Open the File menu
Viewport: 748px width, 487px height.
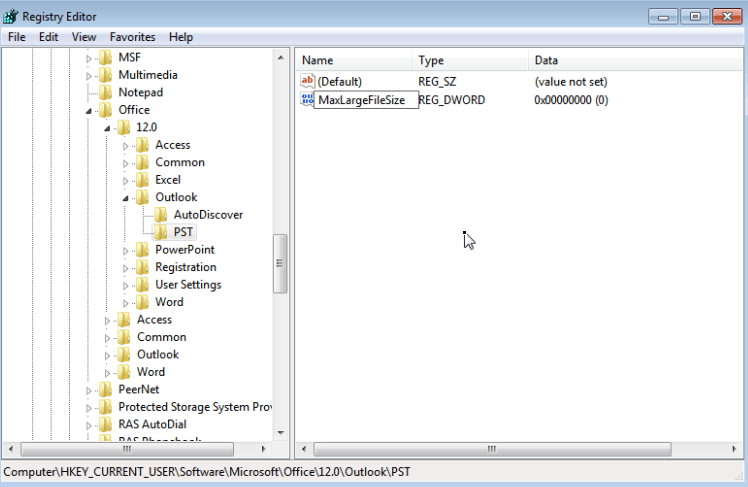17,37
